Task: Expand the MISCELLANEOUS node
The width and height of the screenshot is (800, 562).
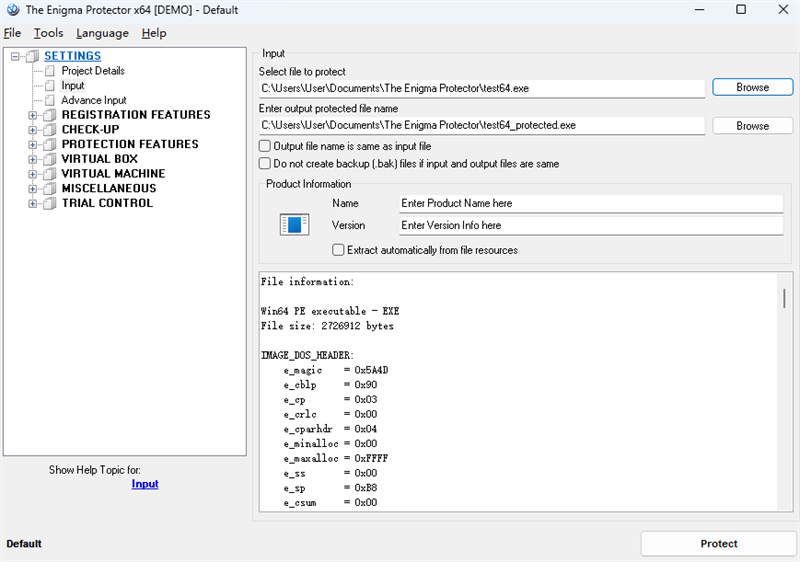Action: [x=33, y=189]
